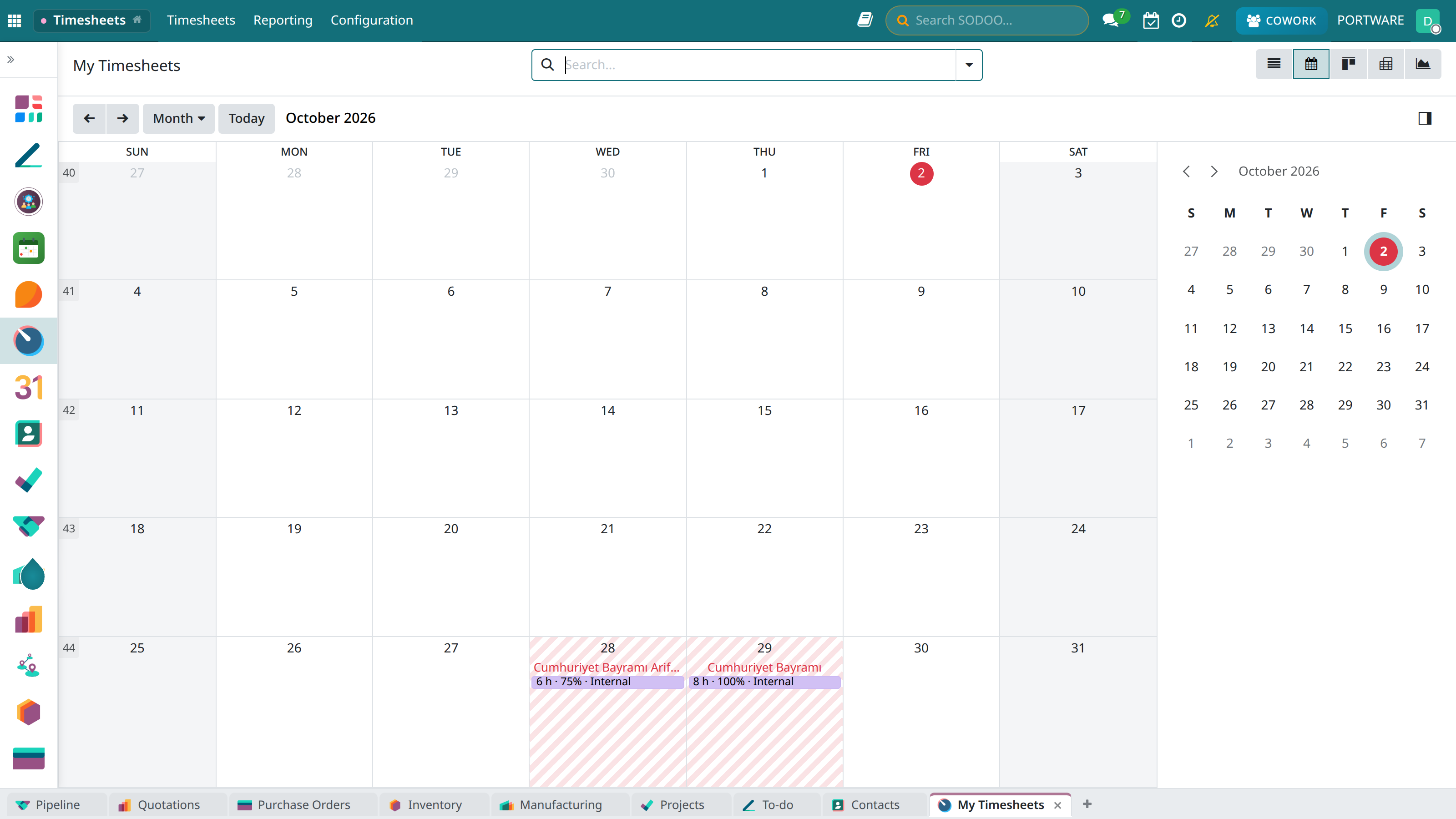The height and width of the screenshot is (819, 1456).
Task: Open the Timesheets menu
Action: (201, 20)
